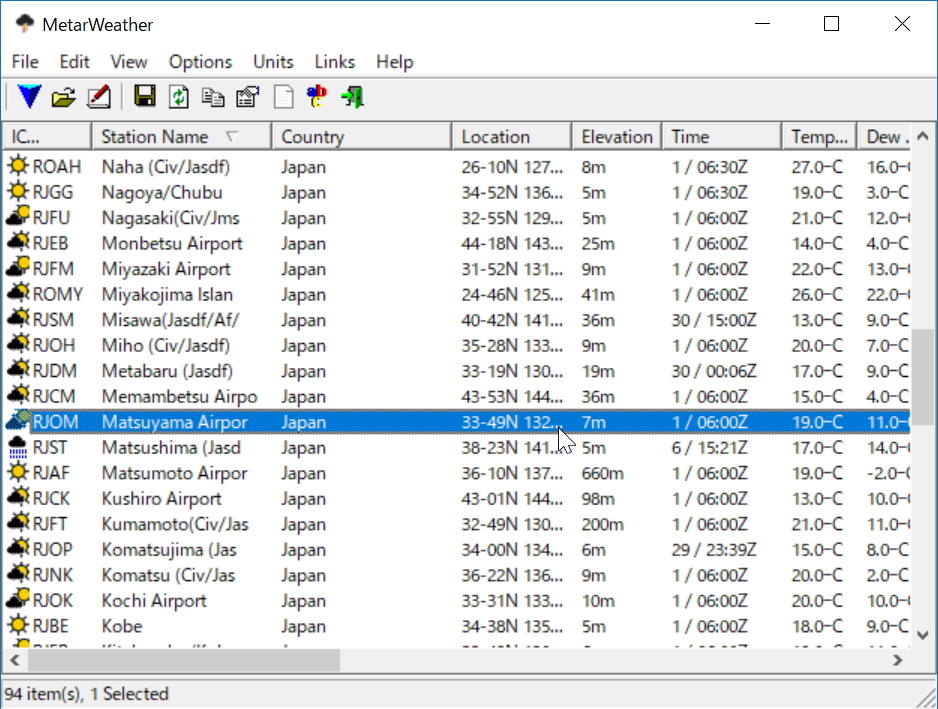The height and width of the screenshot is (709, 938).
Task: Click the floppy disk save icon
Action: coord(145,96)
